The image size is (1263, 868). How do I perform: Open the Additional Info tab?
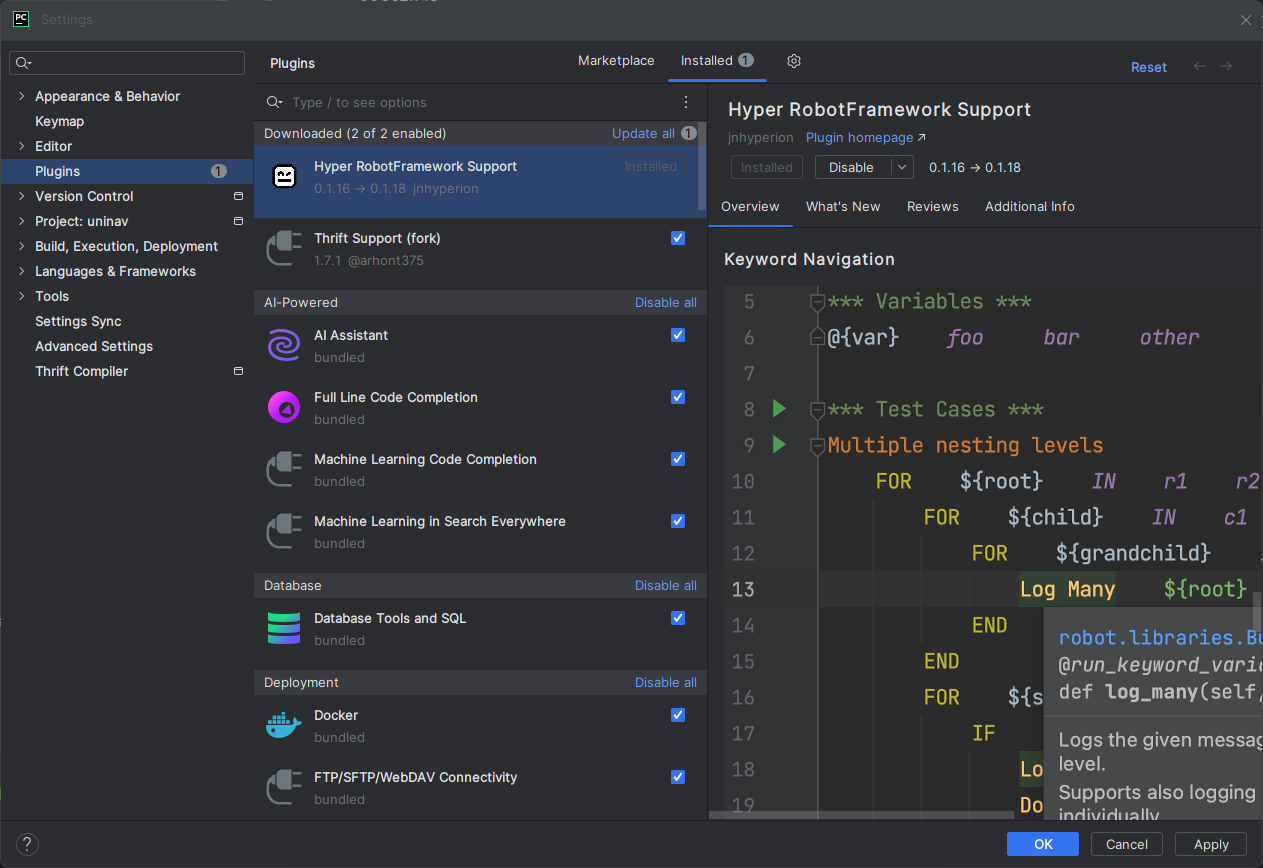[1030, 206]
